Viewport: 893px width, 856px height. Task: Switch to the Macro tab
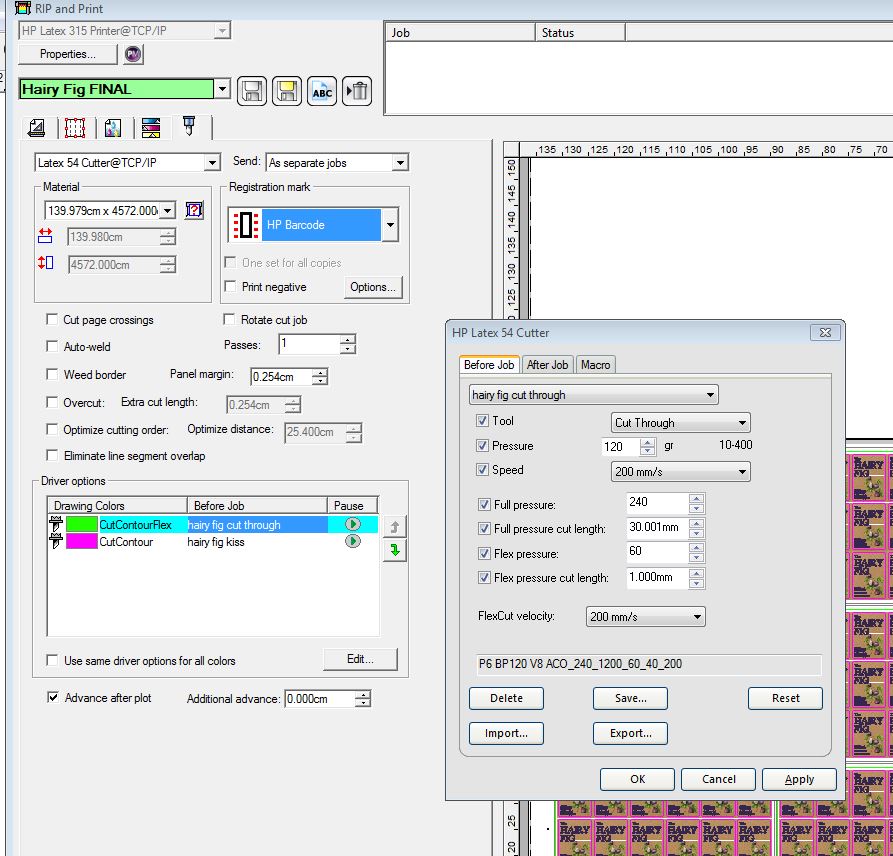(596, 365)
